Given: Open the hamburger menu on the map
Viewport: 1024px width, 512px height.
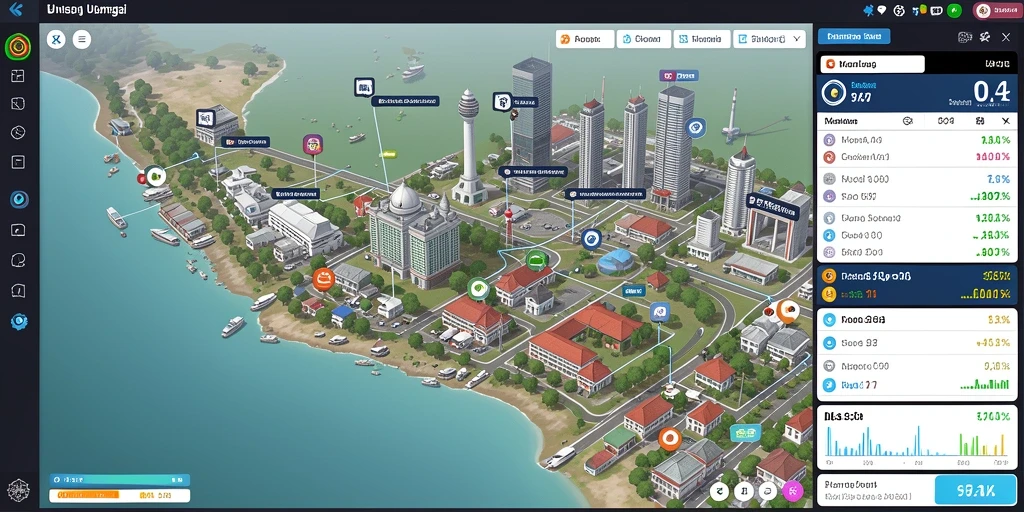Looking at the screenshot, I should click(x=82, y=40).
